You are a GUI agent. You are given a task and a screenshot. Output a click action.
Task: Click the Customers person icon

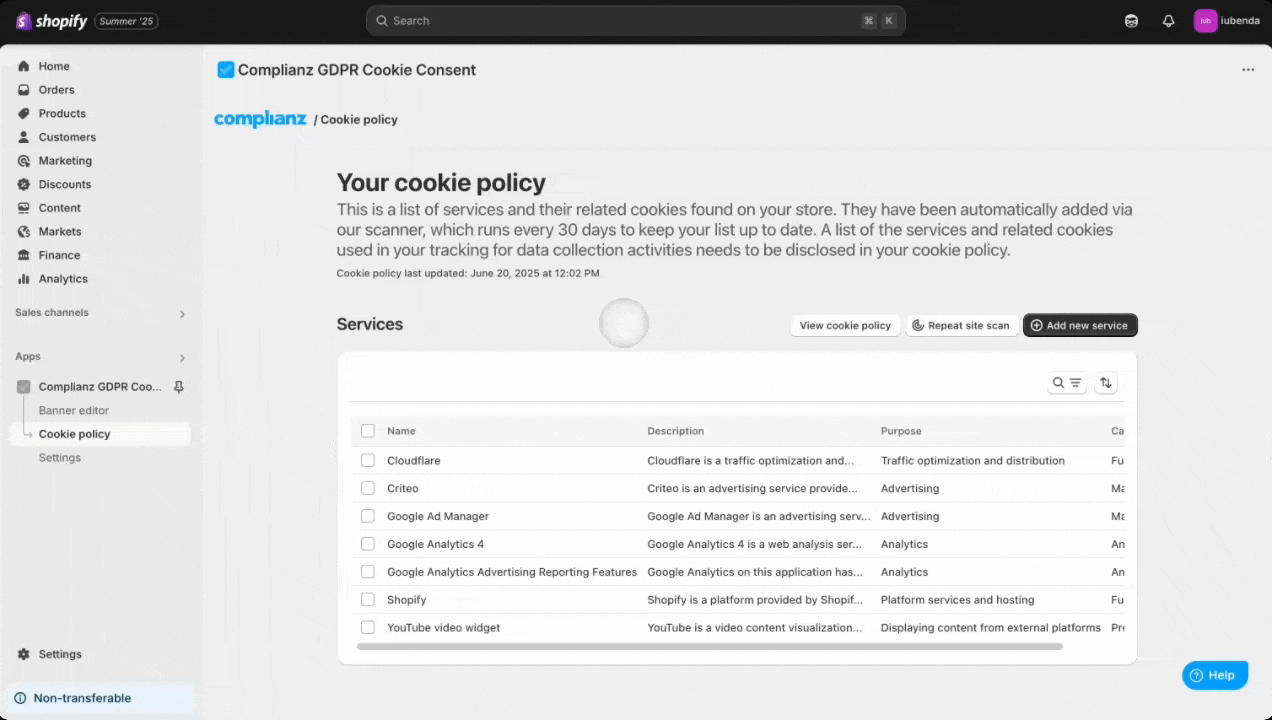tap(24, 137)
